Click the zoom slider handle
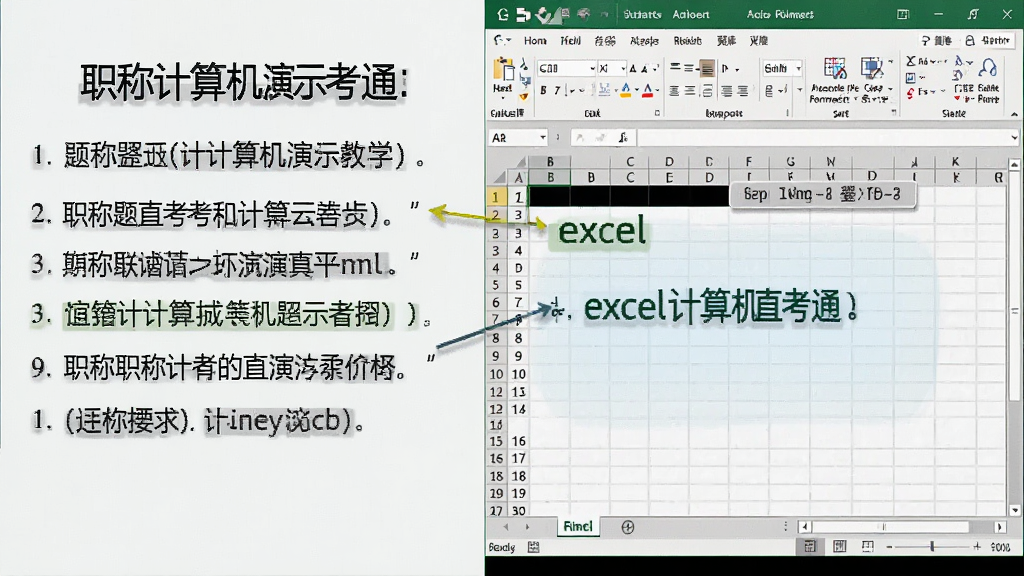1024x576 pixels. pyautogui.click(x=932, y=547)
